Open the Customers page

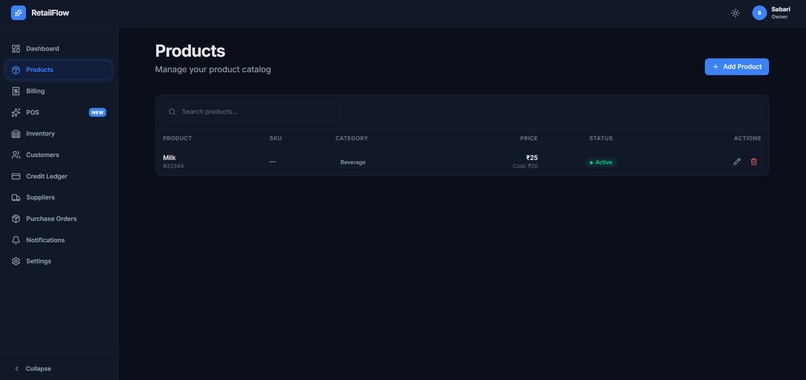[x=59, y=155]
